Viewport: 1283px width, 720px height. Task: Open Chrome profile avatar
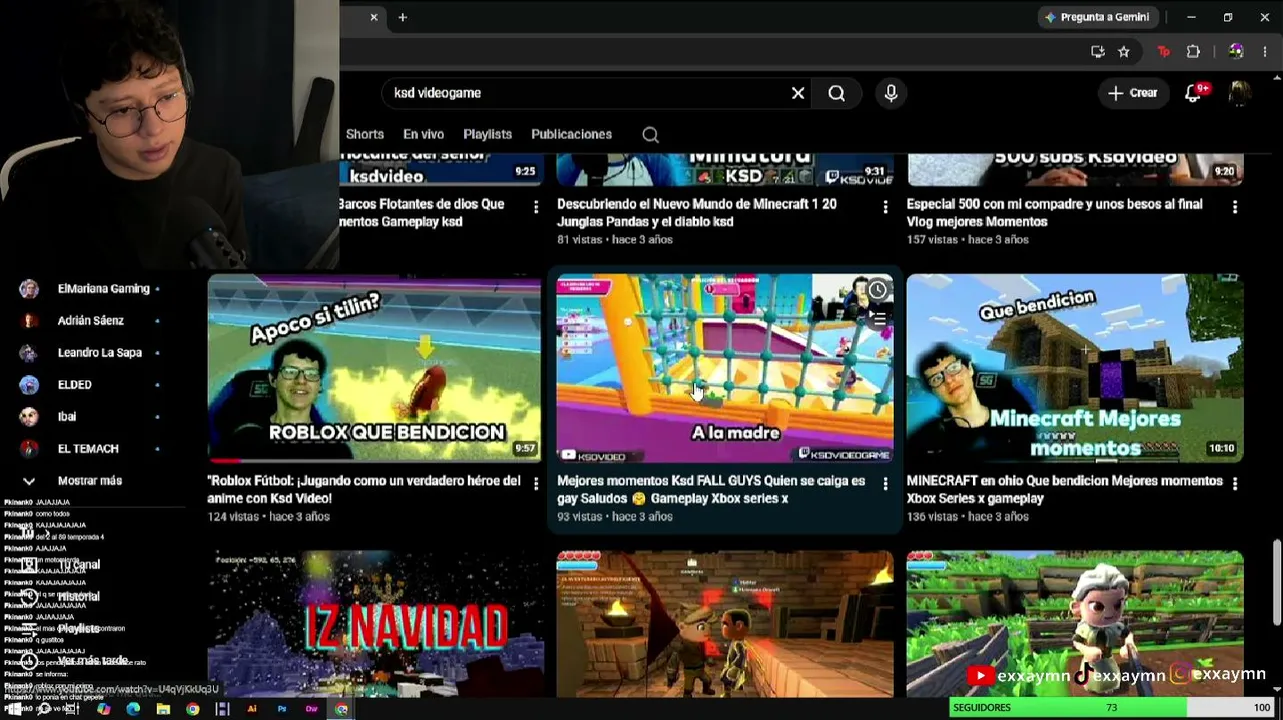tap(1236, 52)
